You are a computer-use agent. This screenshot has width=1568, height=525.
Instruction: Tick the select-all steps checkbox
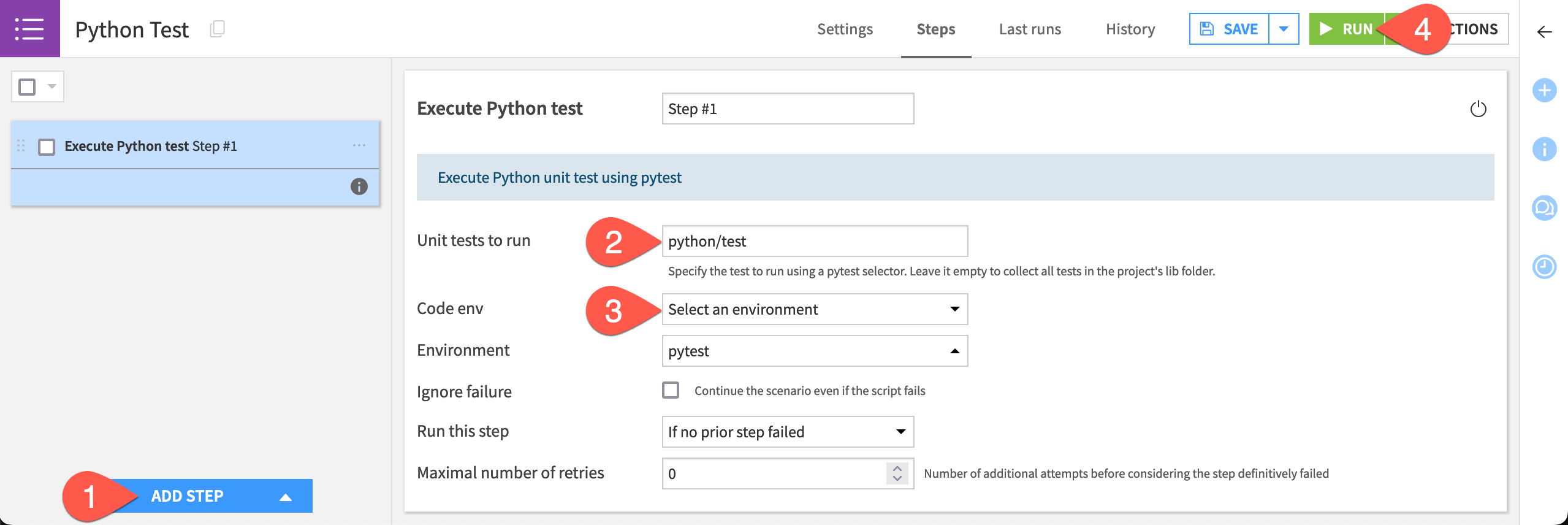point(27,86)
